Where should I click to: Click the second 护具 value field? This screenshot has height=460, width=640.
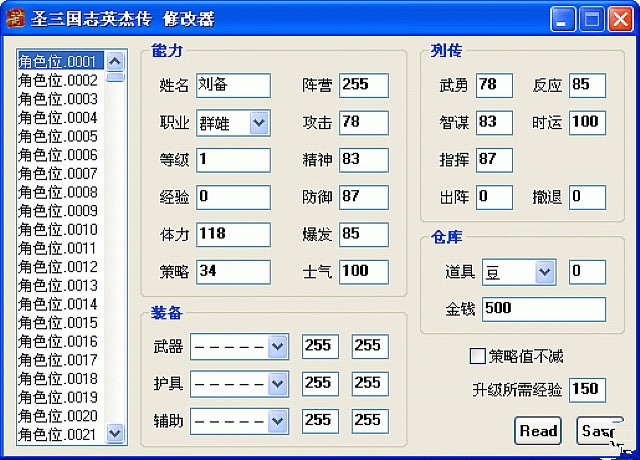point(370,384)
